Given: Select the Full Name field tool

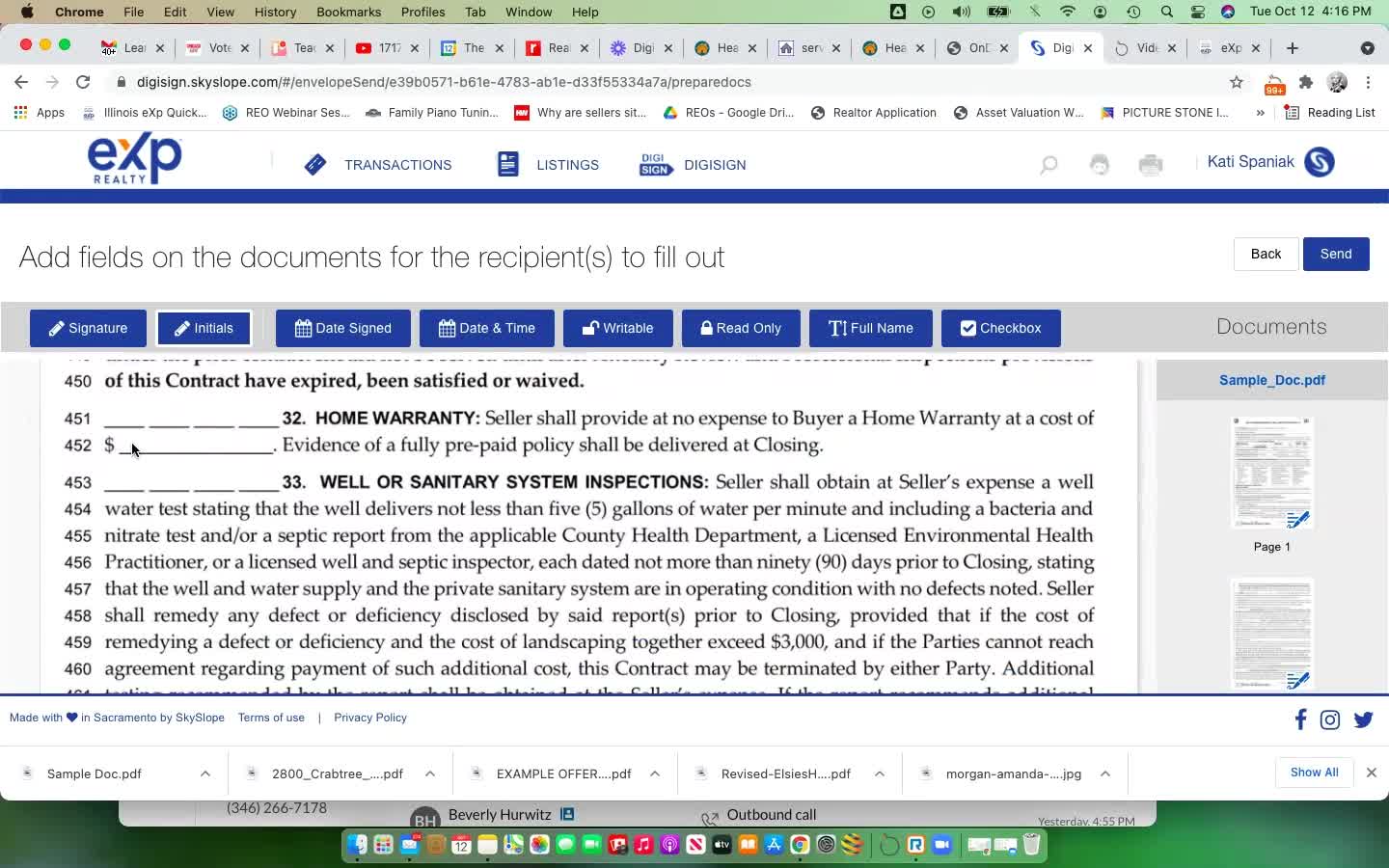Looking at the screenshot, I should (871, 328).
